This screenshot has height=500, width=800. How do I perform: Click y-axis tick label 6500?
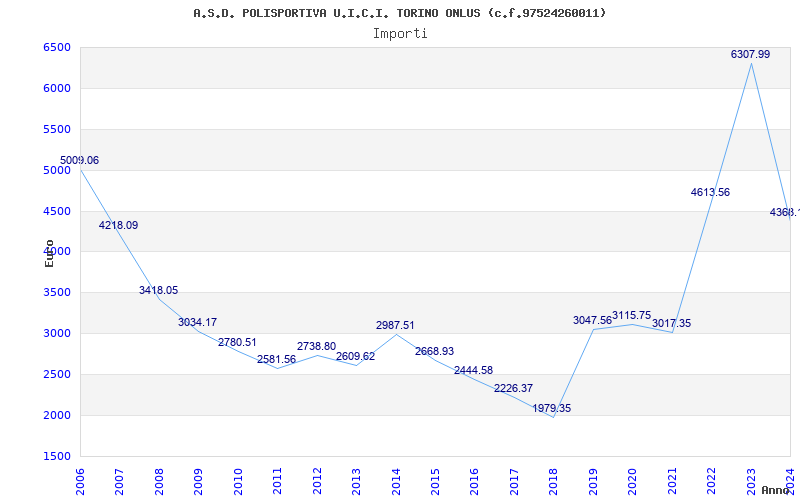(x=57, y=47)
